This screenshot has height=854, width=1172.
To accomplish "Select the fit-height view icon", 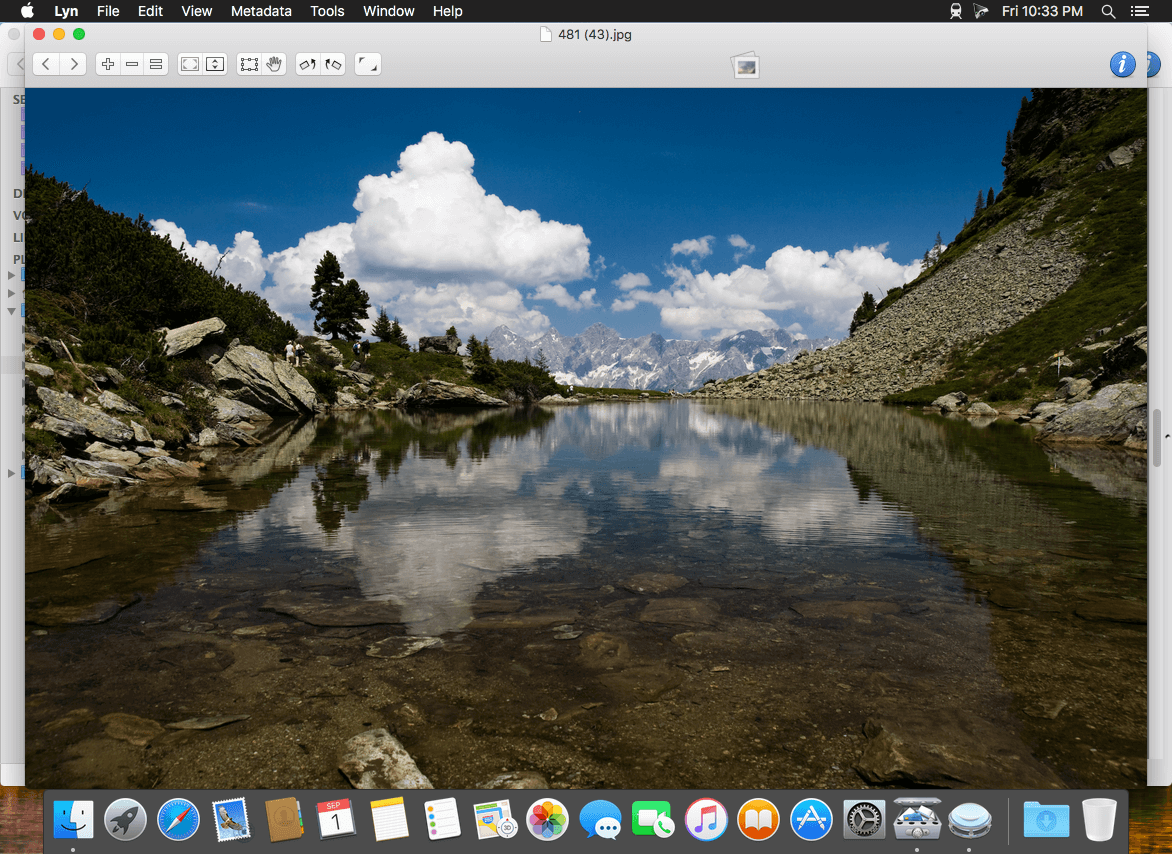I will click(215, 64).
